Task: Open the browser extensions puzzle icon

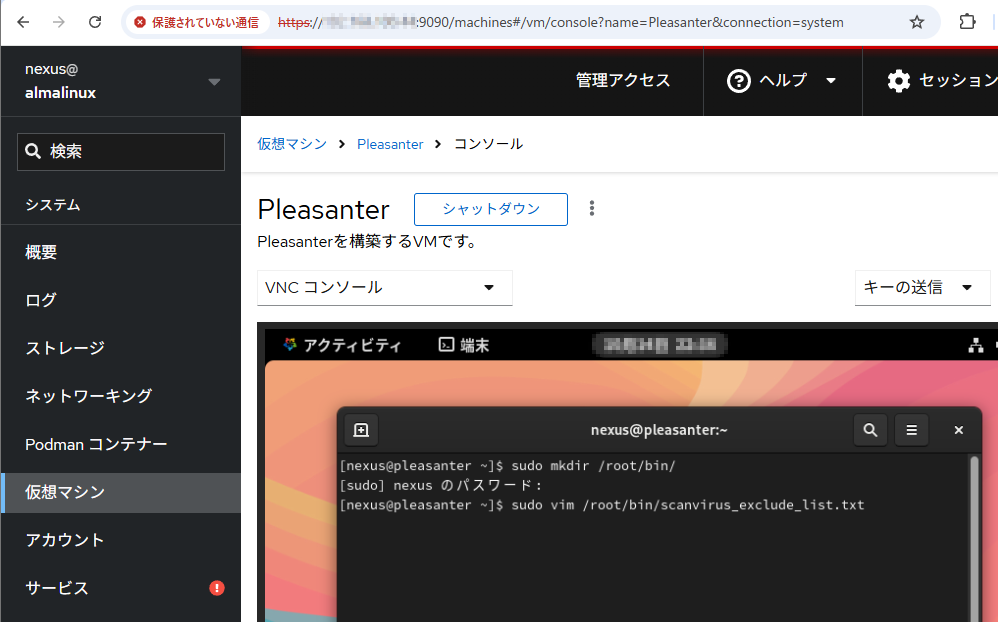Action: click(x=967, y=22)
